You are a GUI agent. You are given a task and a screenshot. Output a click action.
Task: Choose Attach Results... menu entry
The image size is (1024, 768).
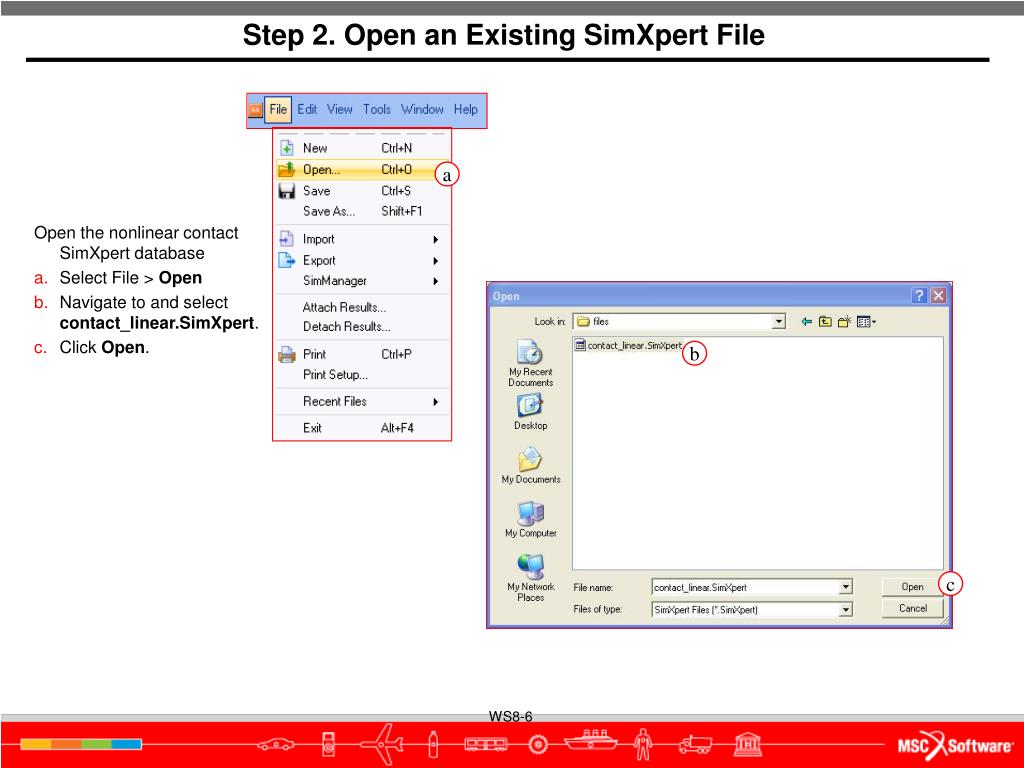pyautogui.click(x=362, y=307)
